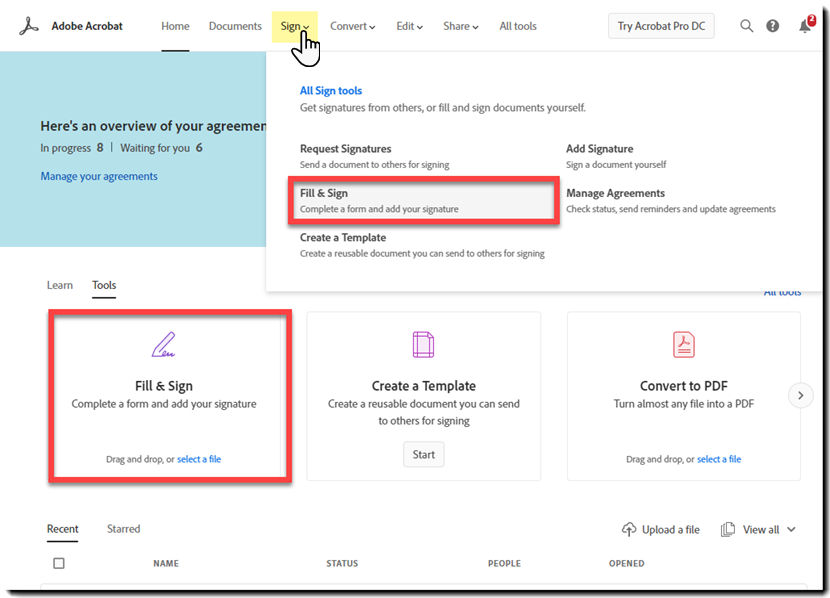The width and height of the screenshot is (830, 598).
Task: Click the Adobe Acrobat title text
Action: tap(87, 26)
